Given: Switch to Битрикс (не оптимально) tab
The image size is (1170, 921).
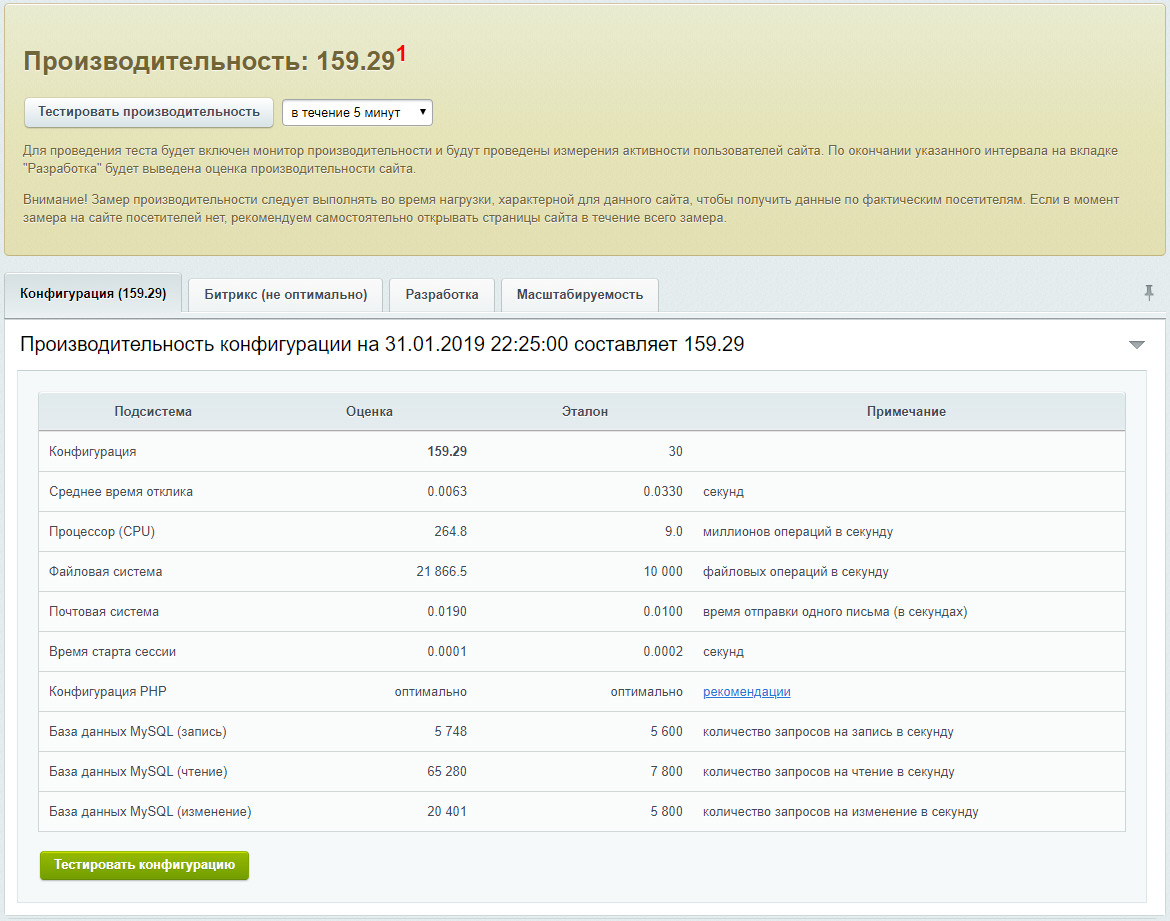Looking at the screenshot, I should coord(286,295).
